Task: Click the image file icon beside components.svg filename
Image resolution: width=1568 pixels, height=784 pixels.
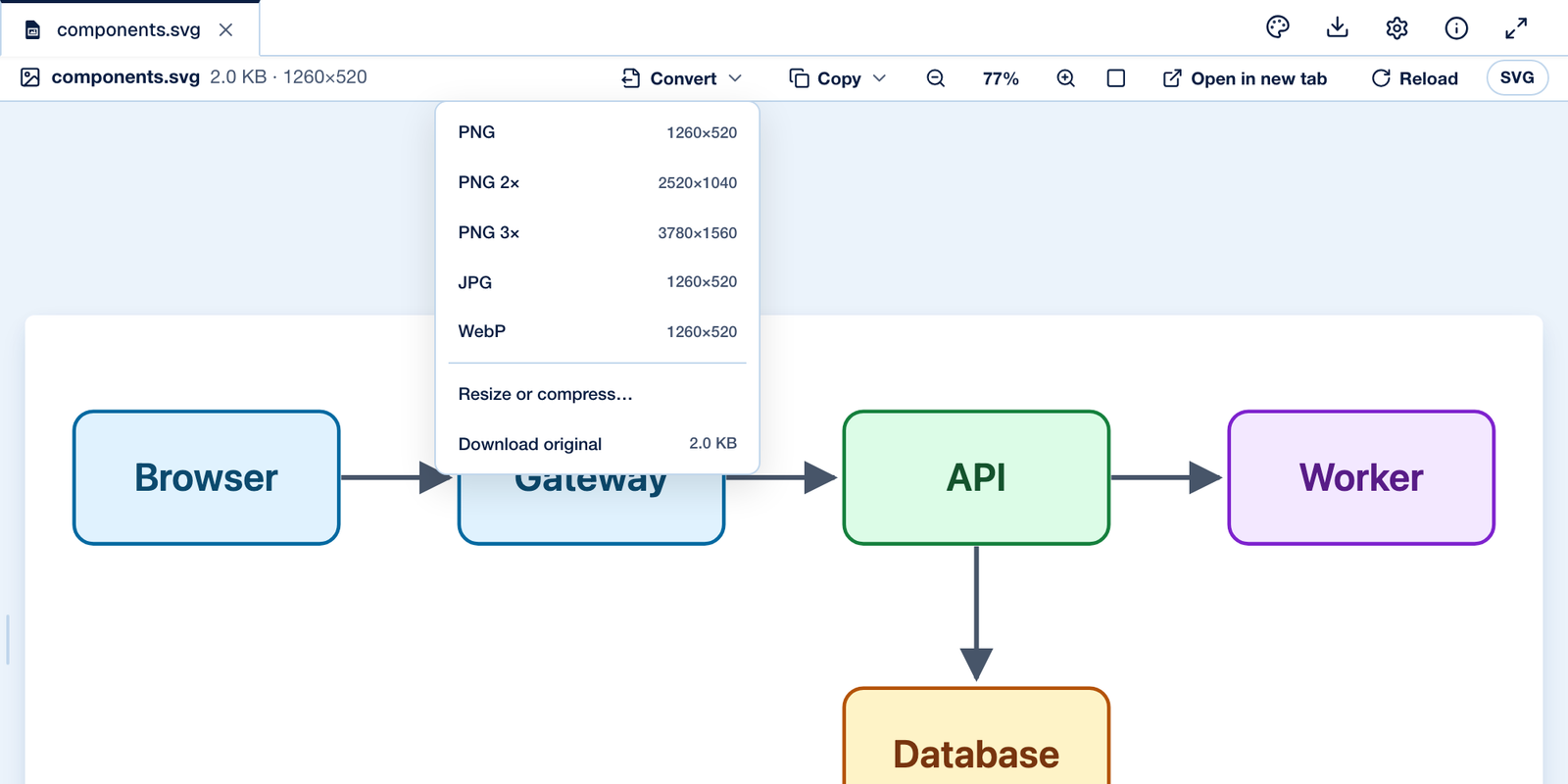Action: [30, 77]
